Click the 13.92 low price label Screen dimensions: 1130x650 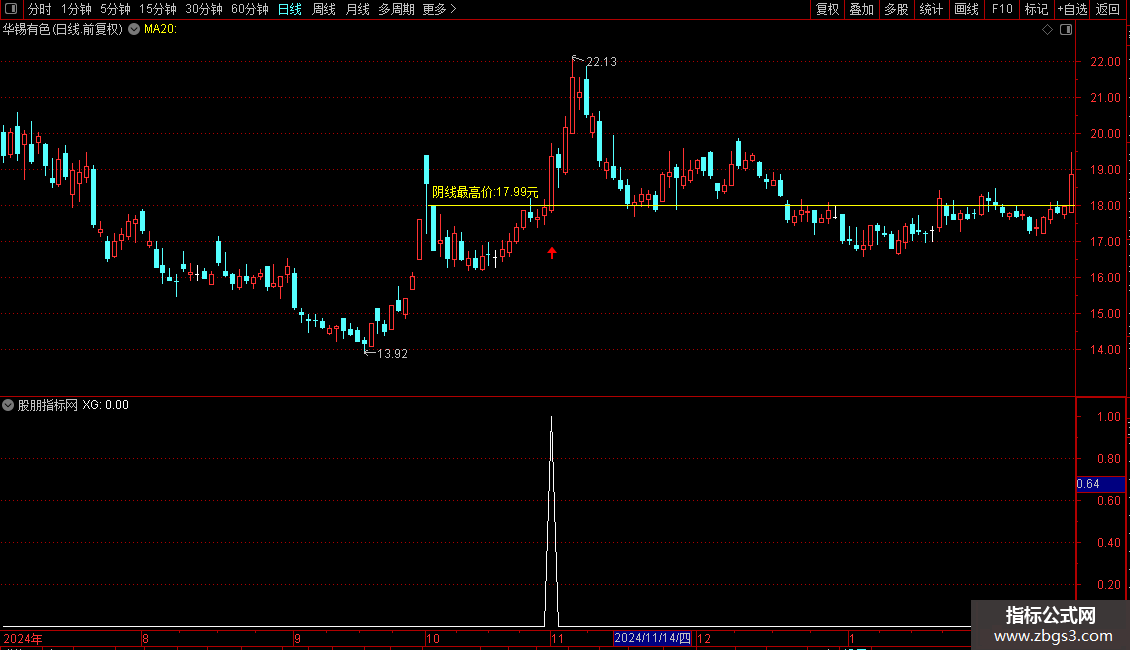pos(393,354)
